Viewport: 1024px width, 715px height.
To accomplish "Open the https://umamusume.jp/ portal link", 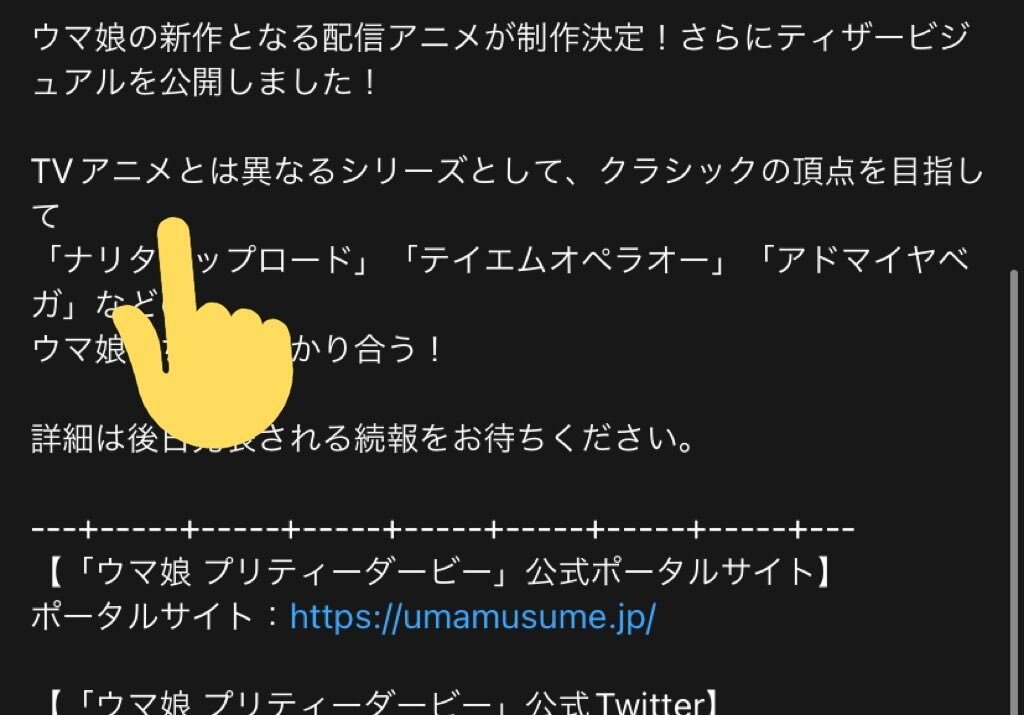I will click(473, 617).
